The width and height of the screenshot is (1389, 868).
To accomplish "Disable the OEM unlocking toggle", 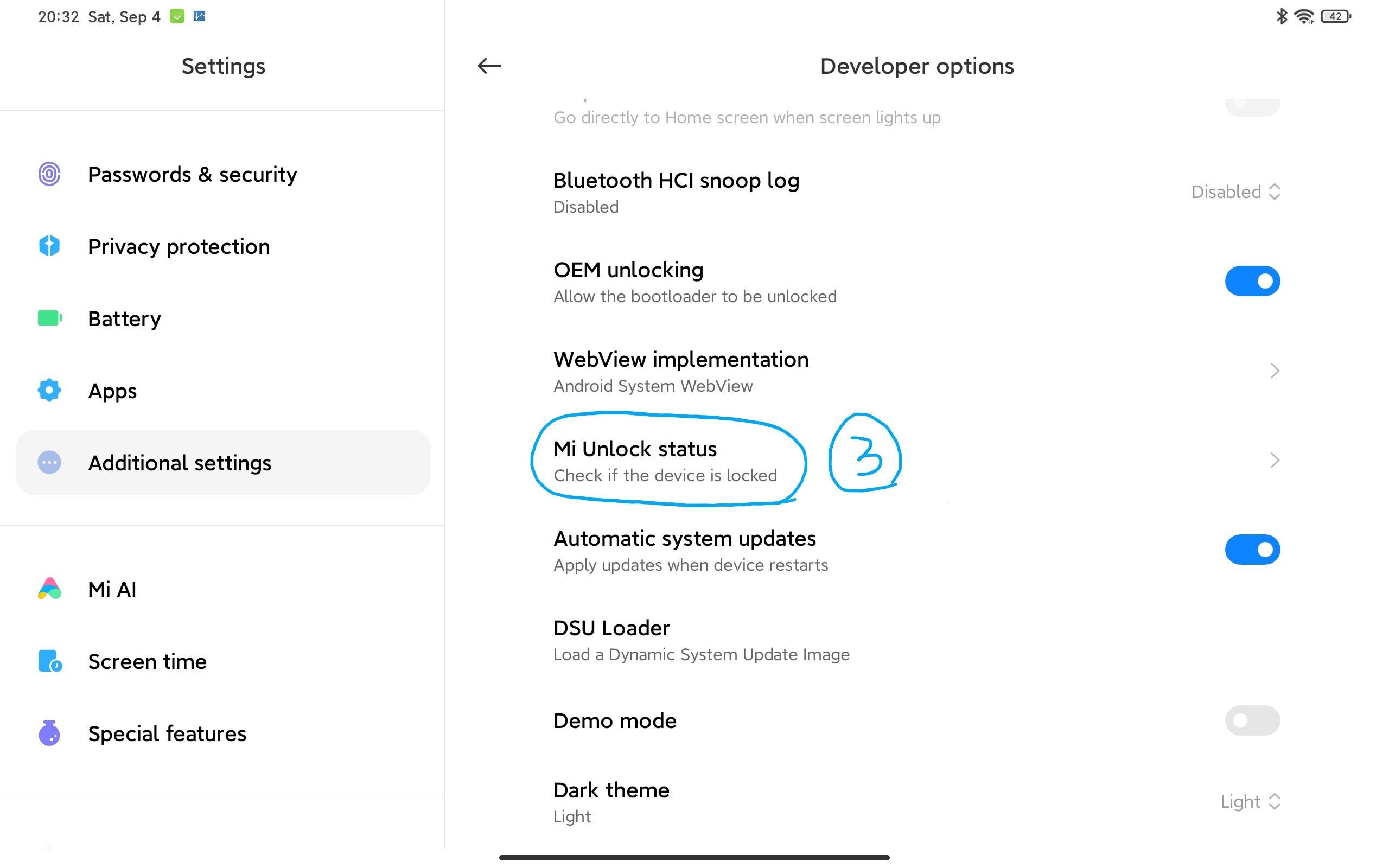I will point(1252,282).
